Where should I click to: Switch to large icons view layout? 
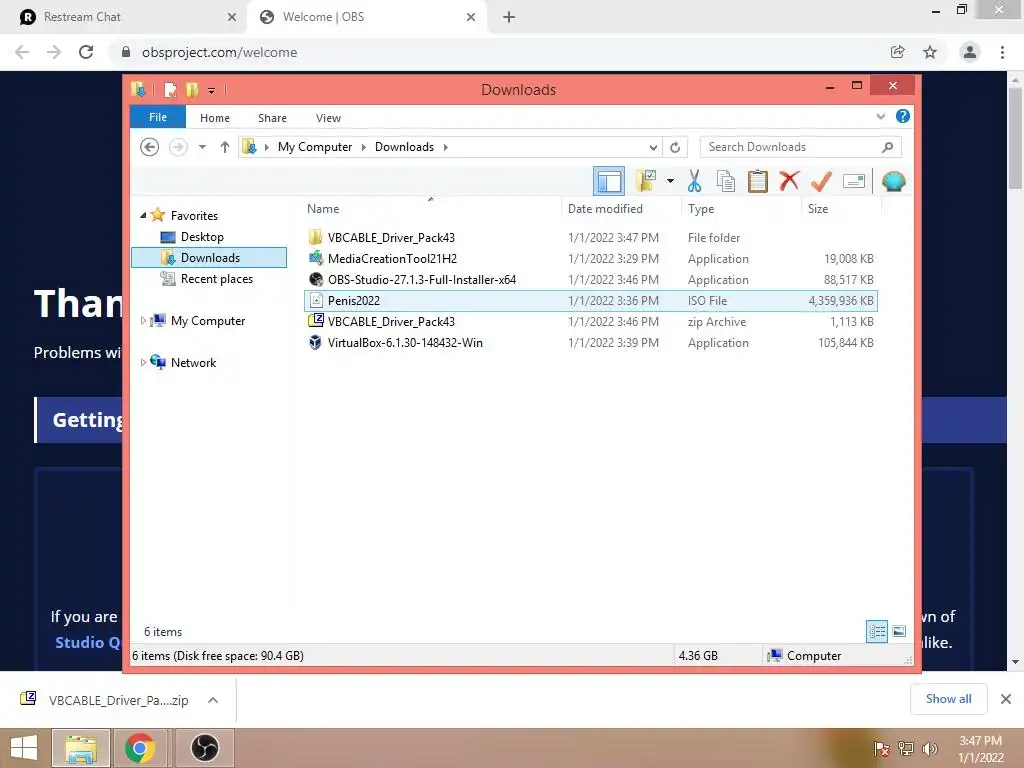pyautogui.click(x=899, y=631)
